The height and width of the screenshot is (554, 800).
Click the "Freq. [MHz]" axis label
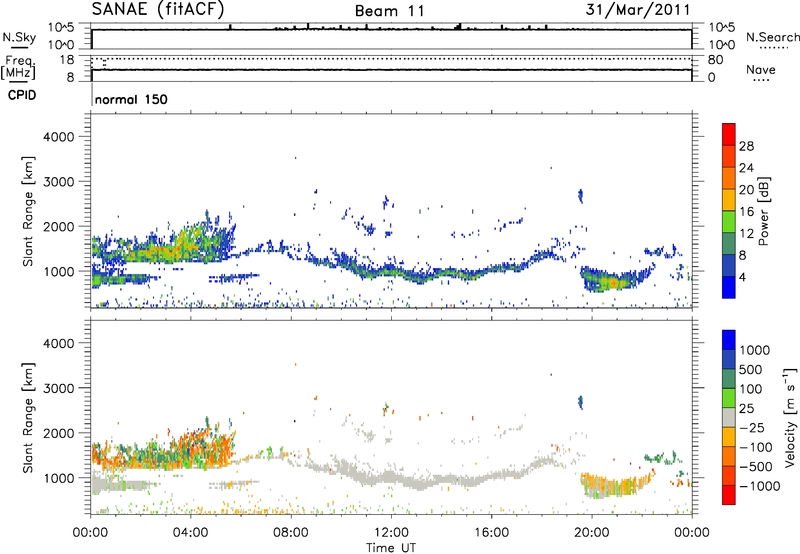click(18, 67)
